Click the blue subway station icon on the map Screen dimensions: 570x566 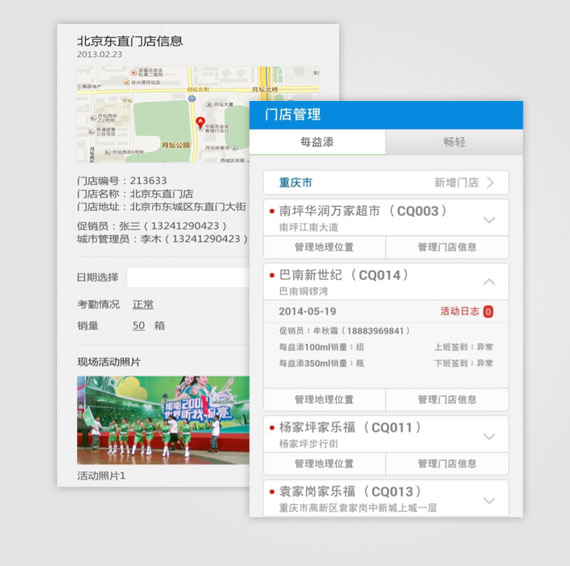(192, 99)
